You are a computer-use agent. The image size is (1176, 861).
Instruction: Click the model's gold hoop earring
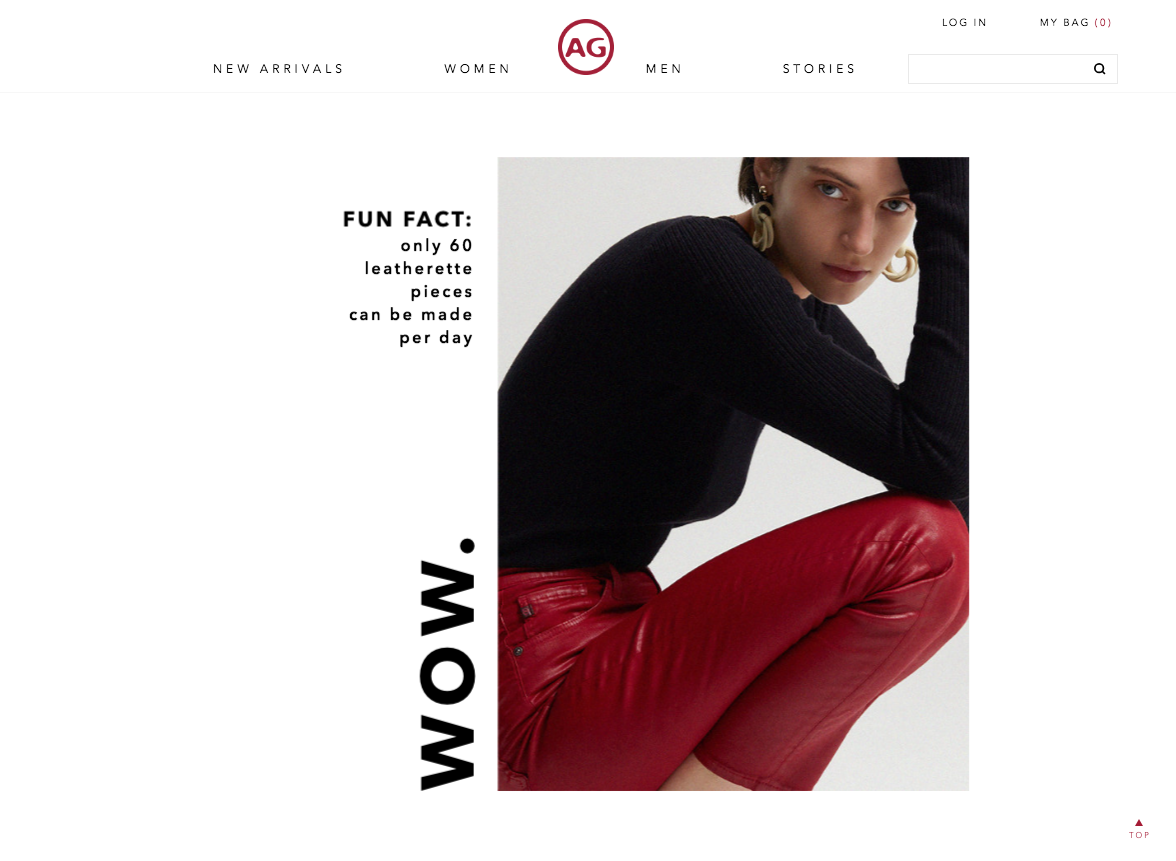[x=764, y=224]
